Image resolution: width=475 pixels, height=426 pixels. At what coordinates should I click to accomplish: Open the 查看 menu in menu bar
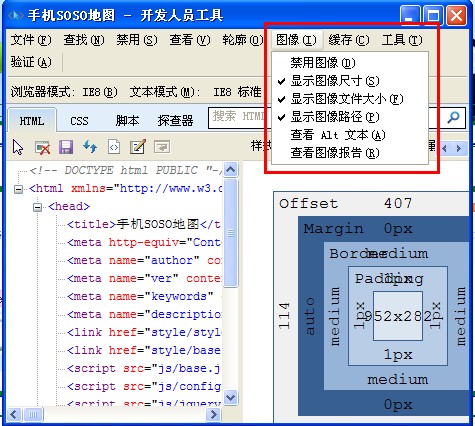coord(190,40)
